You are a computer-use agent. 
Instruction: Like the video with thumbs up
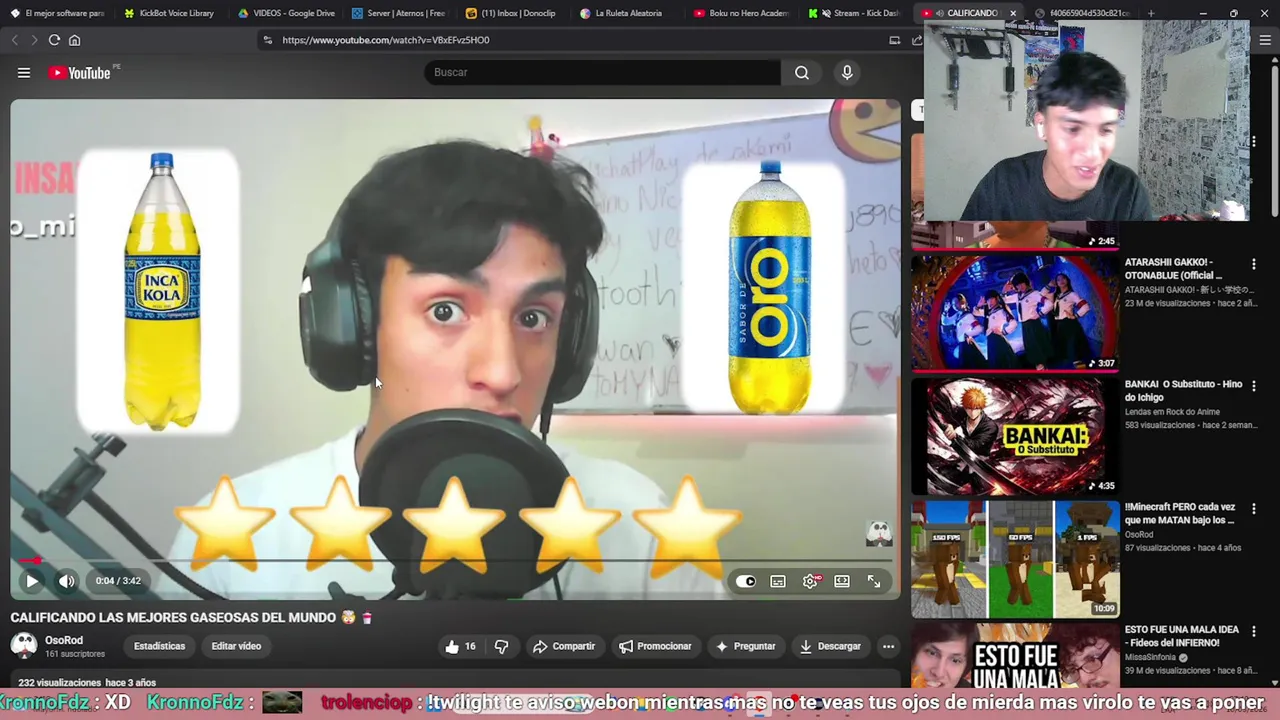point(460,646)
